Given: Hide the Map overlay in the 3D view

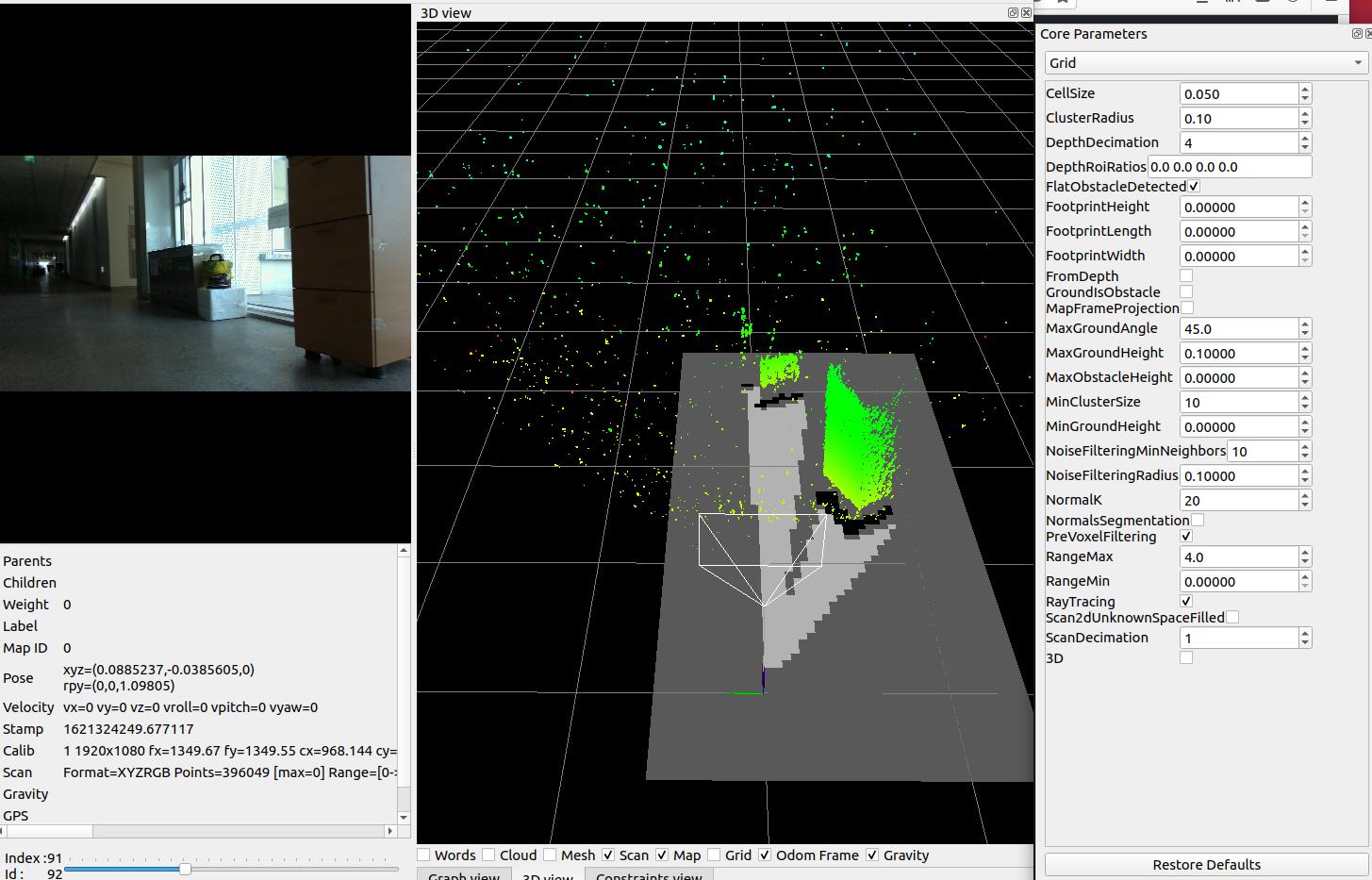Looking at the screenshot, I should tap(663, 855).
